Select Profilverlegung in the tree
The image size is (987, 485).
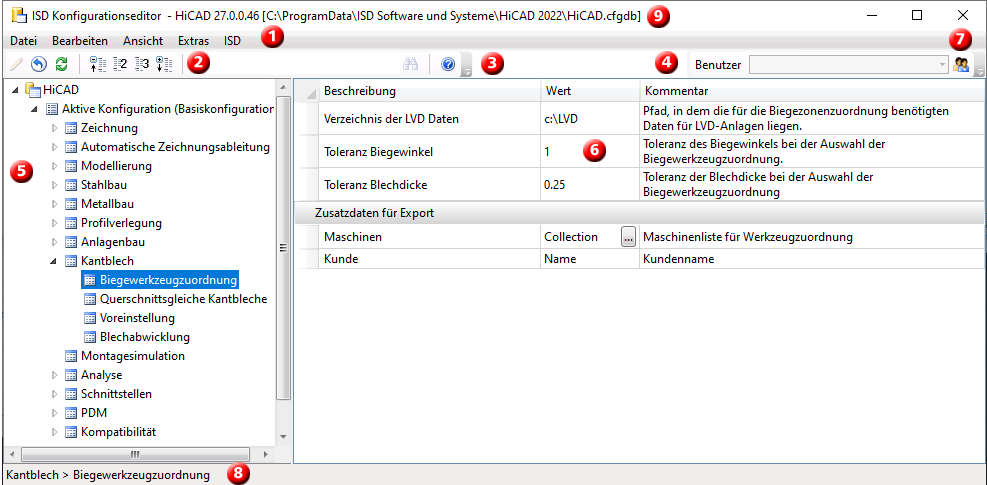click(121, 223)
